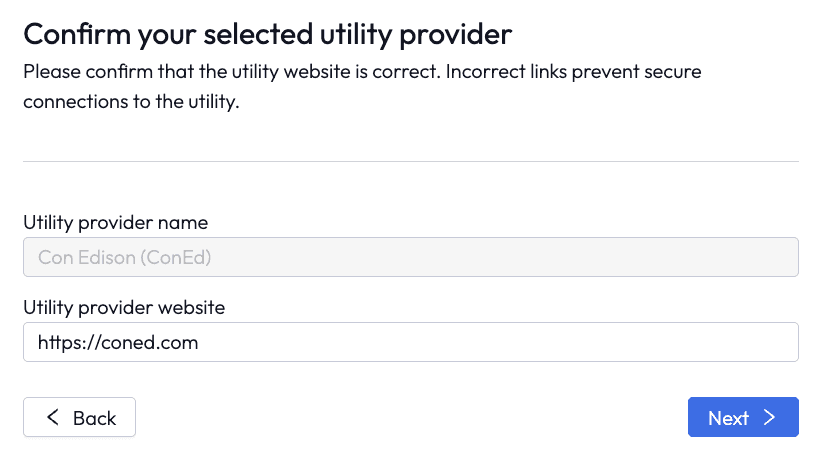
Task: Click the Con Edison (ConEd) greyed text
Action: [125, 258]
